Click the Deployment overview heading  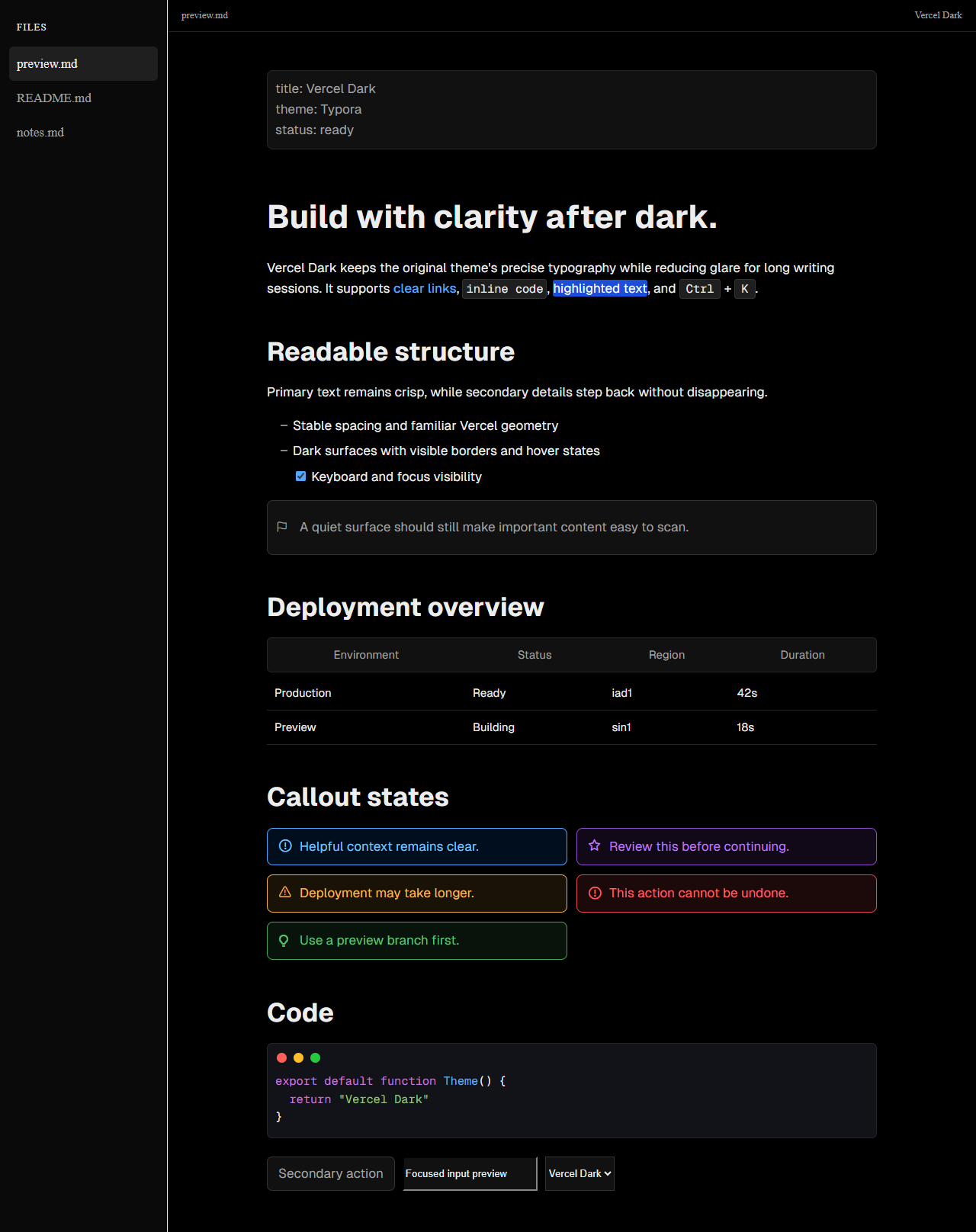click(x=406, y=607)
